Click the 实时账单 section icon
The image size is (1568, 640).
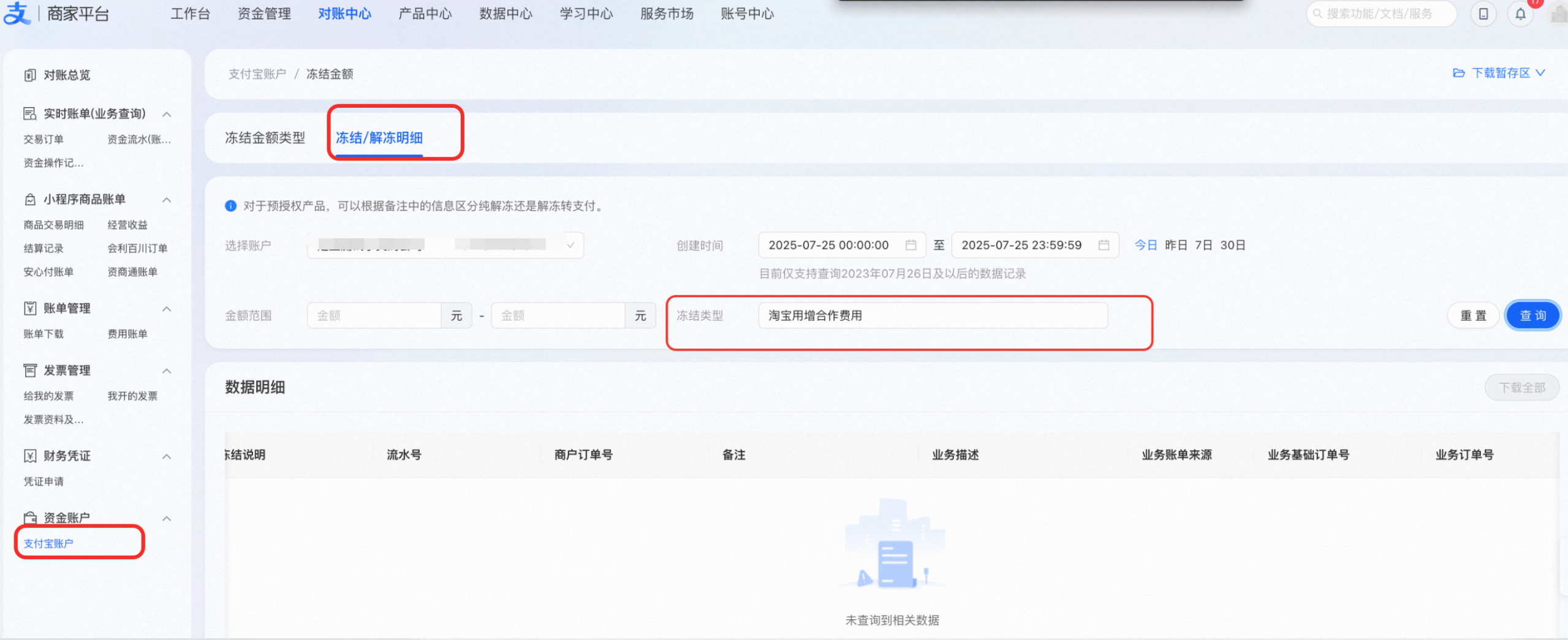tap(30, 113)
